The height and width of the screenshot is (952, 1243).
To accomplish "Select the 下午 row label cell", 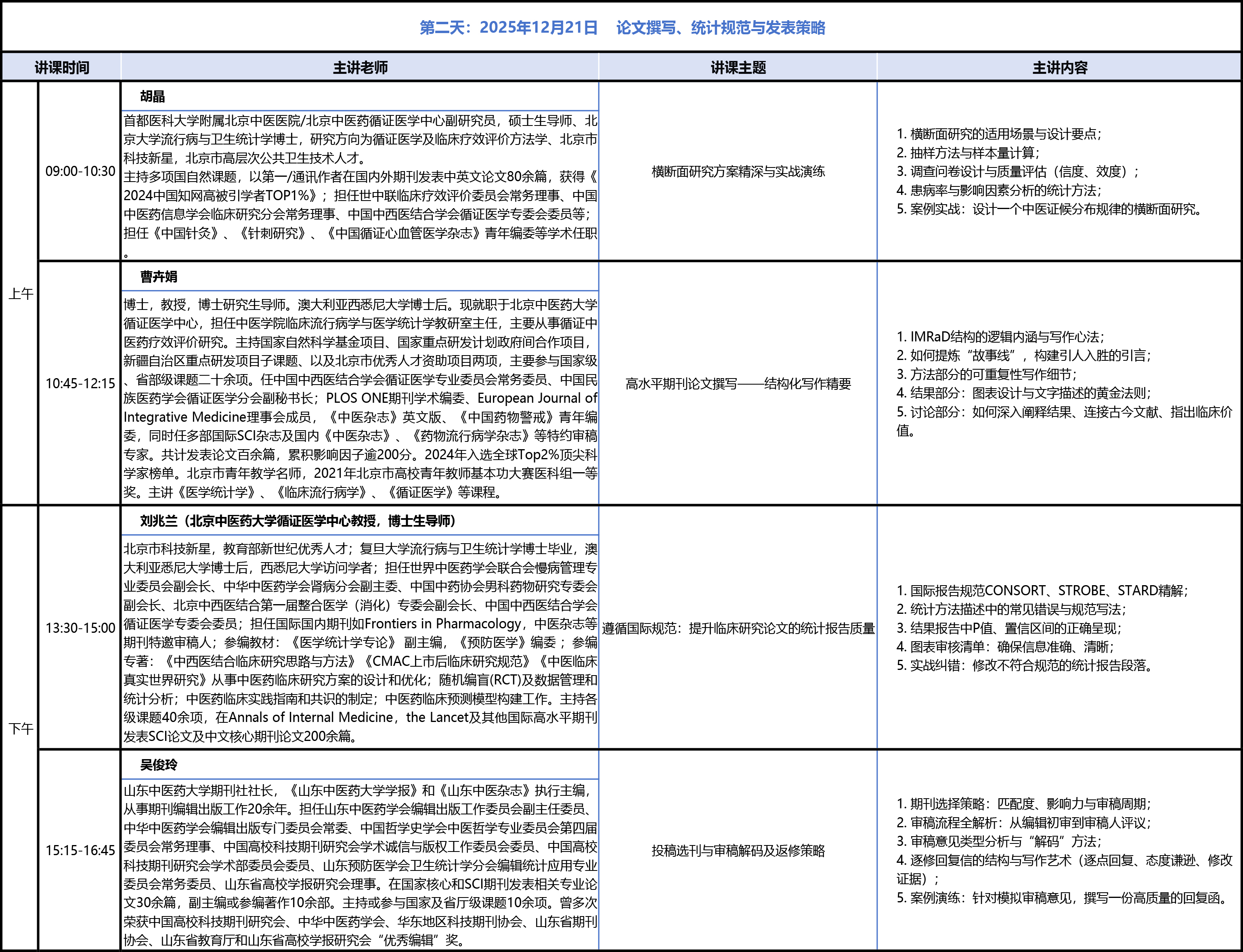I will pos(21,728).
